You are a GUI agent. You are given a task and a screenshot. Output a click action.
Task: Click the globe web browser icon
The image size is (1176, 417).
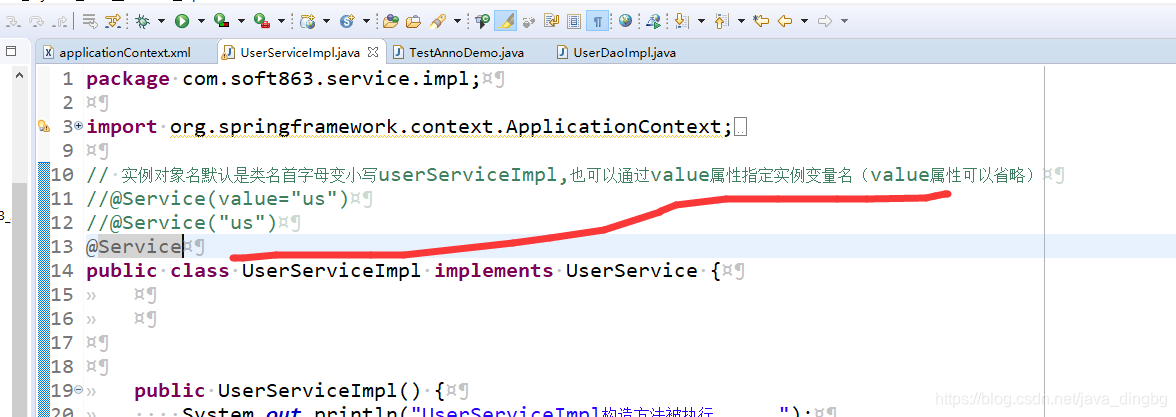[x=625, y=21]
